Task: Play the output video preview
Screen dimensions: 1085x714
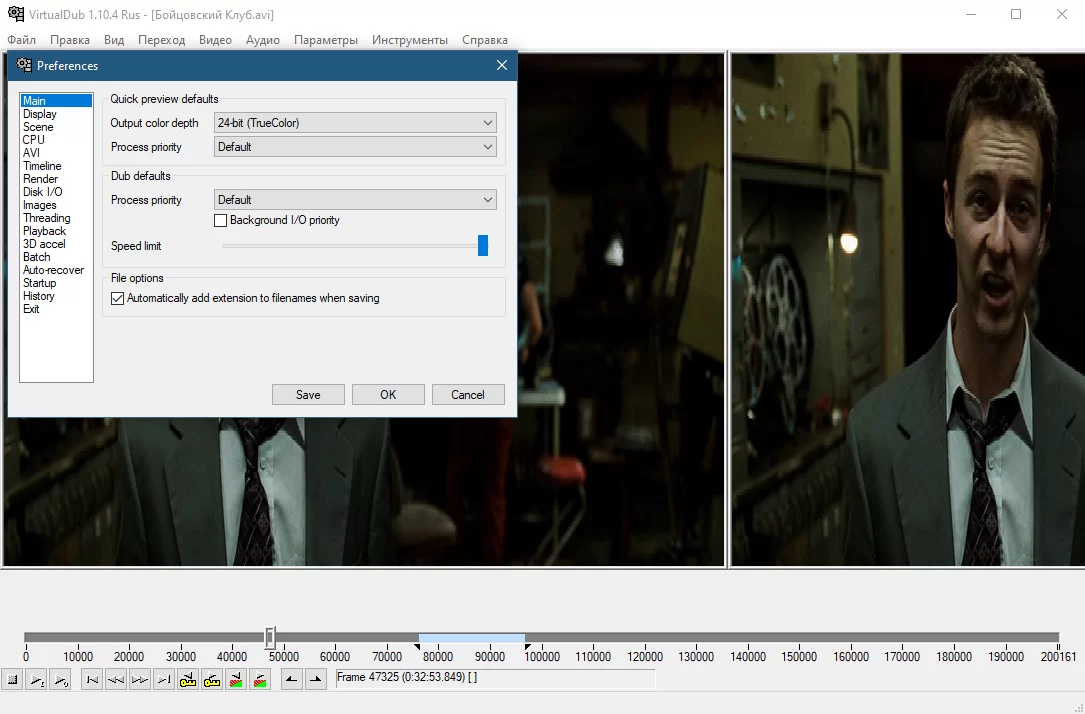Action: [61, 680]
